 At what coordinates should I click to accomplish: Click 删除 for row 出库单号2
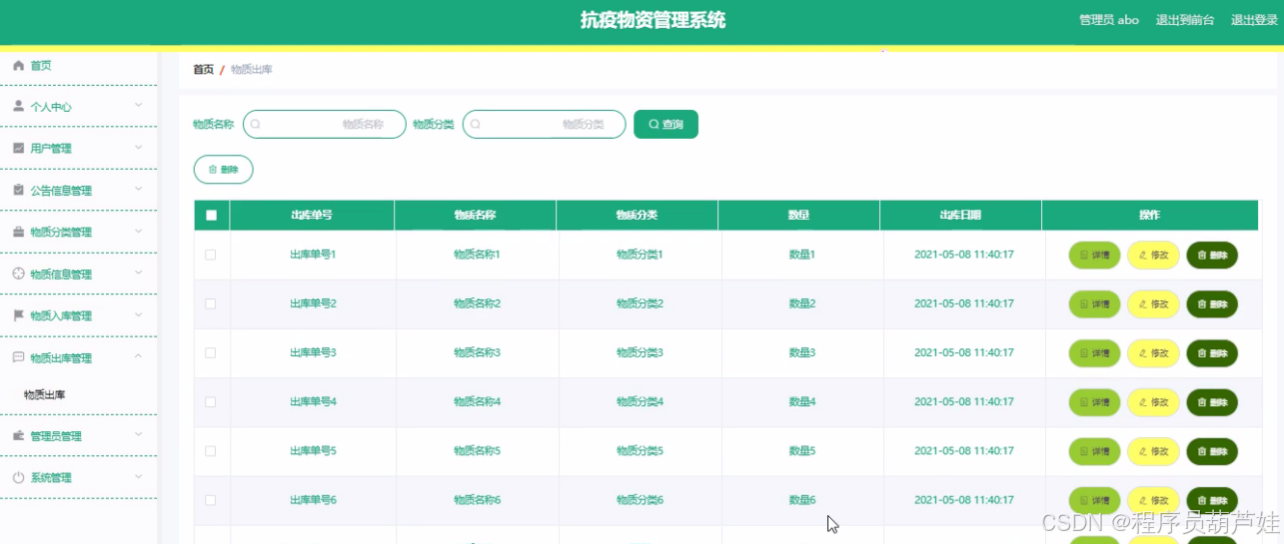tap(1212, 304)
